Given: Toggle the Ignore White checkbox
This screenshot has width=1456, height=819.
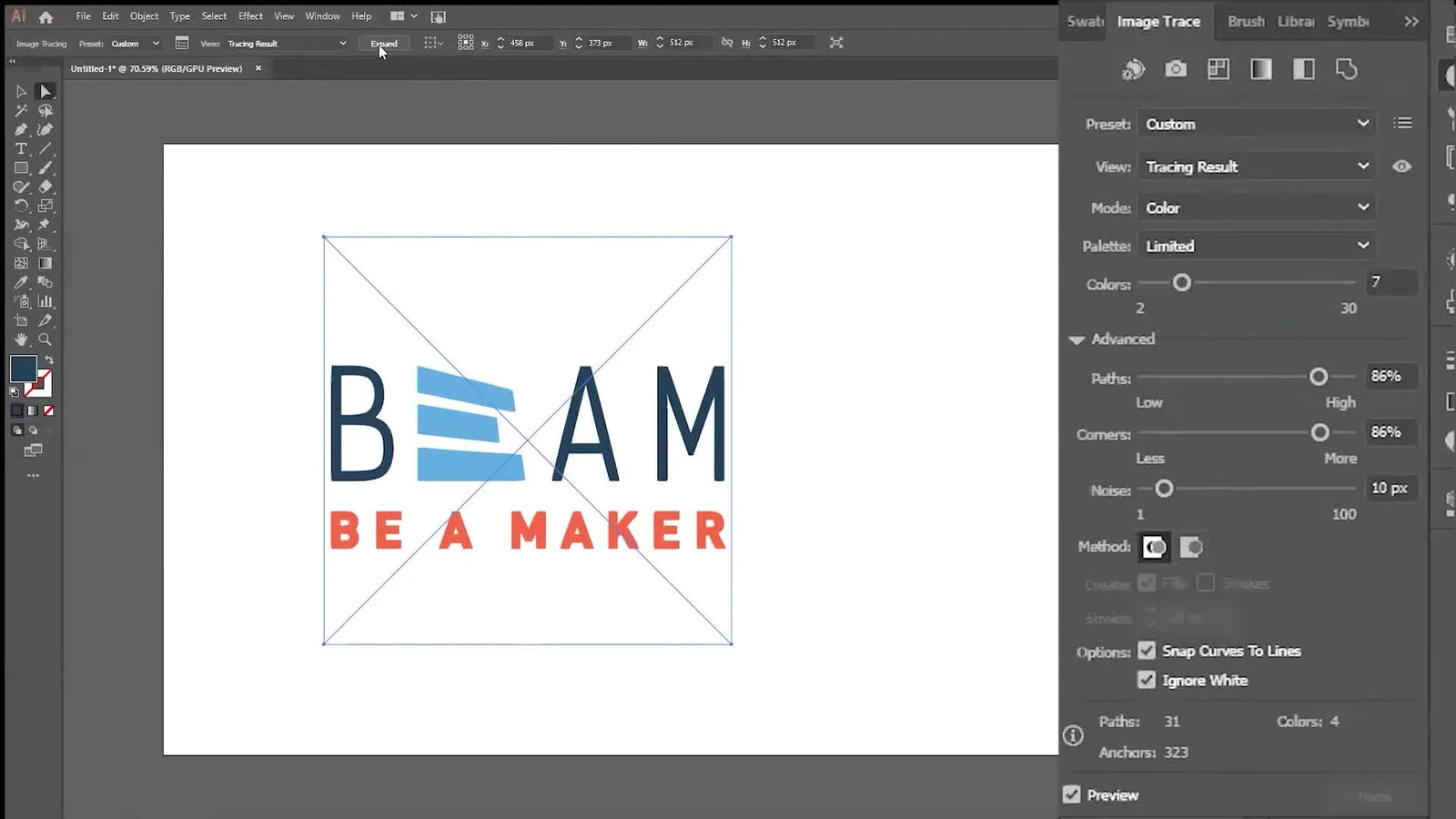Looking at the screenshot, I should [1147, 680].
